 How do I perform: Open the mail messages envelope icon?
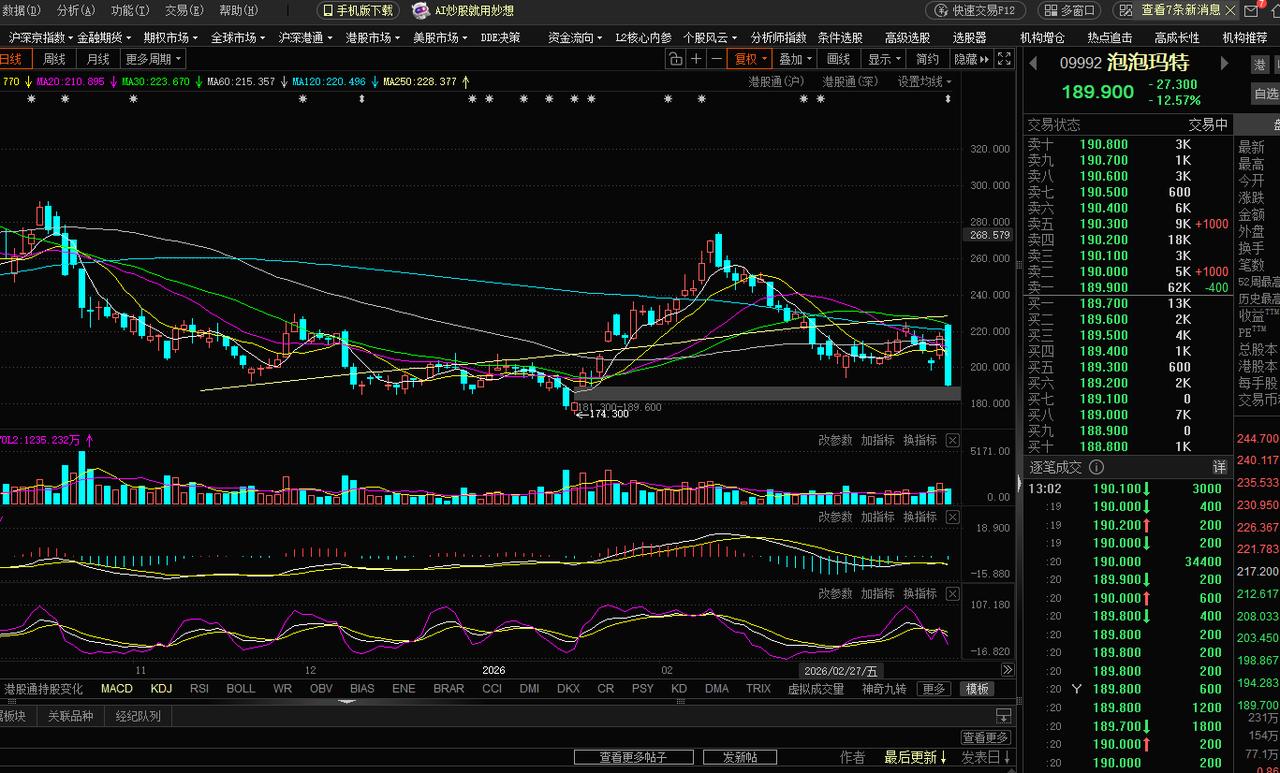1252,11
